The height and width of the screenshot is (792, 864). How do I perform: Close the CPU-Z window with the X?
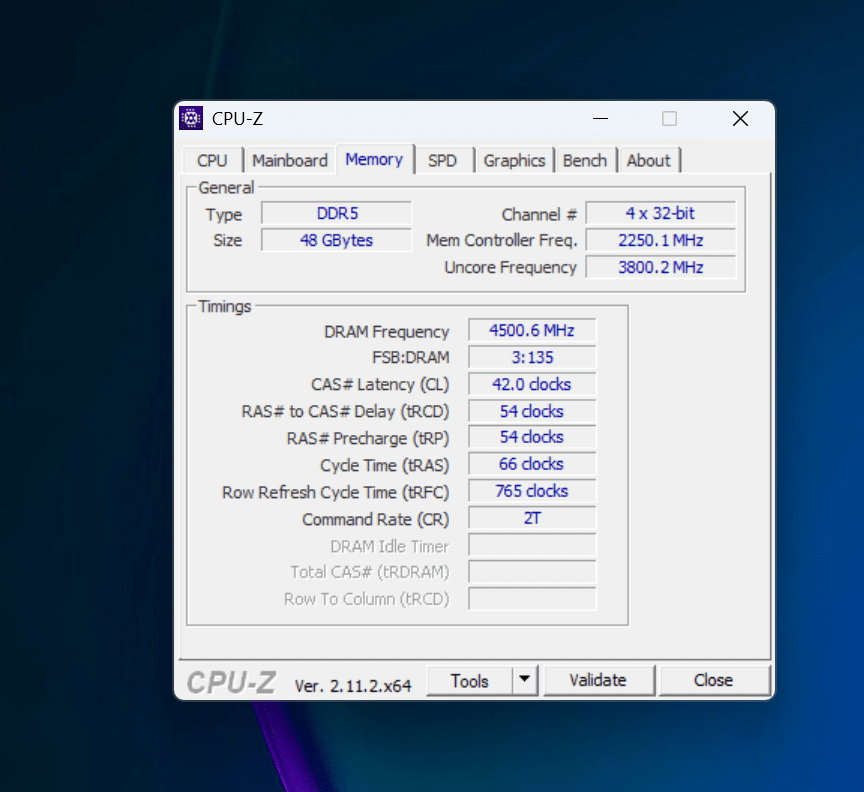740,118
